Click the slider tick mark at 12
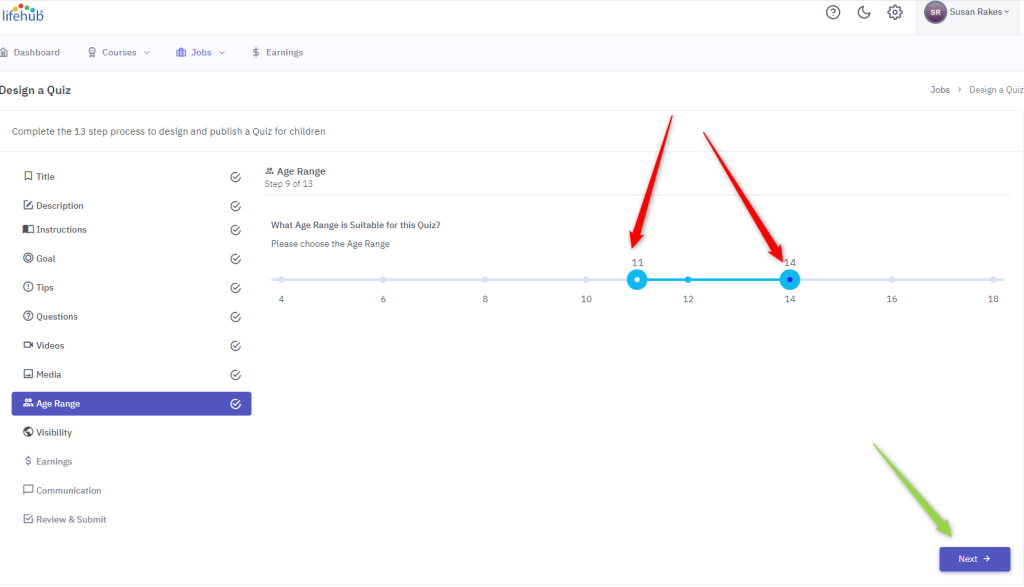This screenshot has height=587, width=1024. coord(688,279)
